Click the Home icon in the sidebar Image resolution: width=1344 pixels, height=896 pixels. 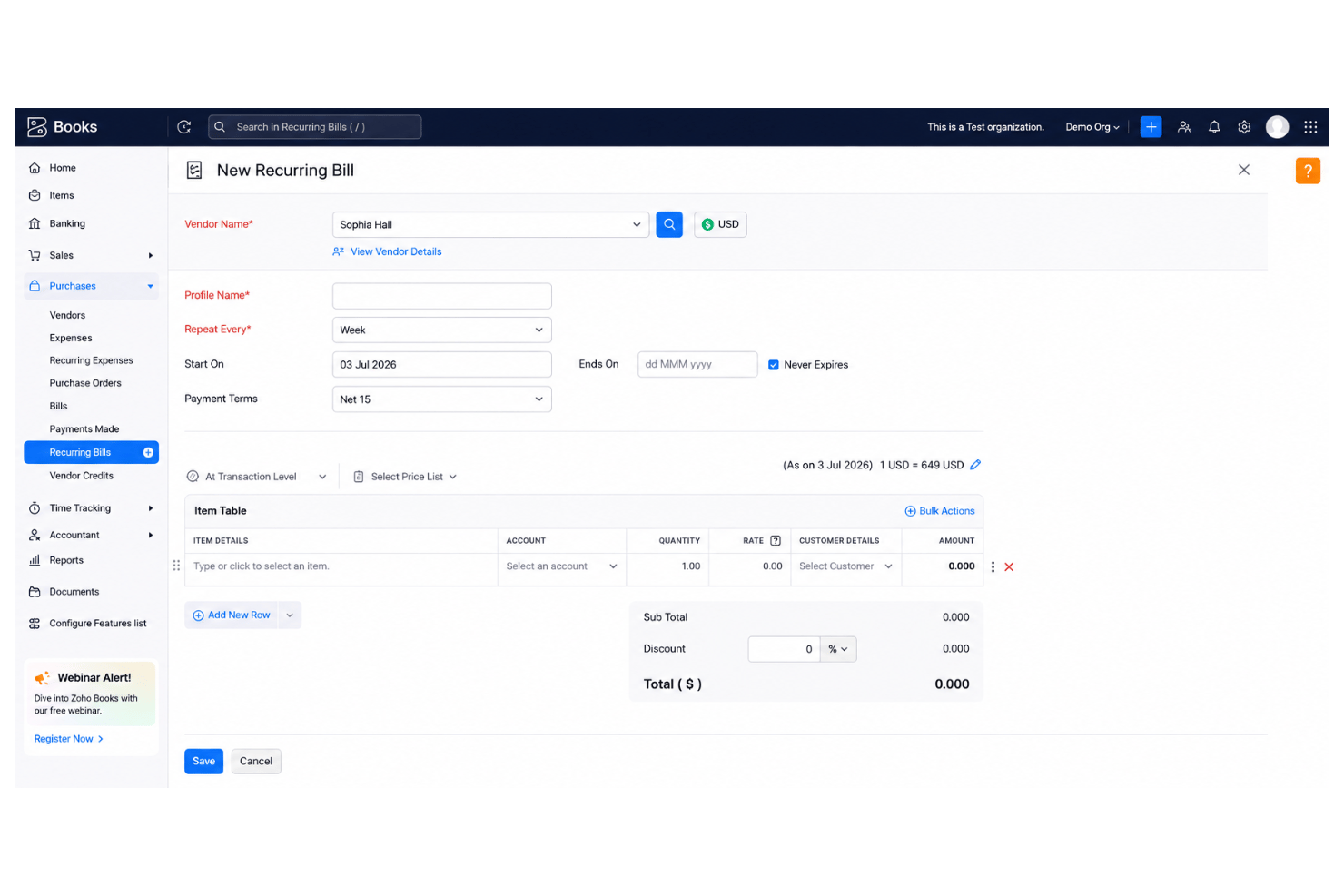coord(35,168)
